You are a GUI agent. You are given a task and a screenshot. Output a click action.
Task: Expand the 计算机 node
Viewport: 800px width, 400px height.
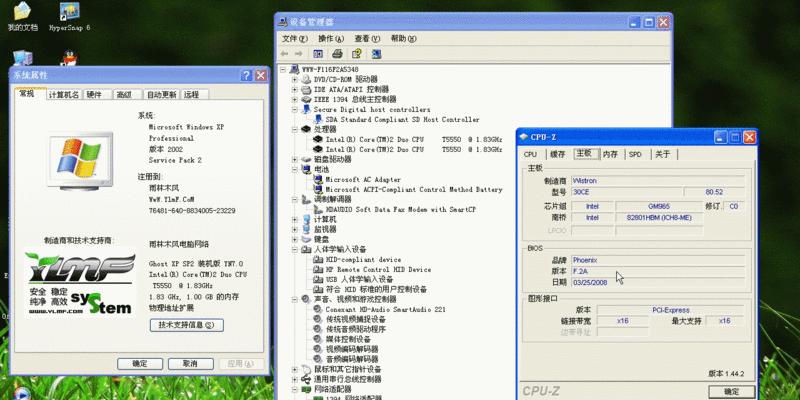coord(294,219)
